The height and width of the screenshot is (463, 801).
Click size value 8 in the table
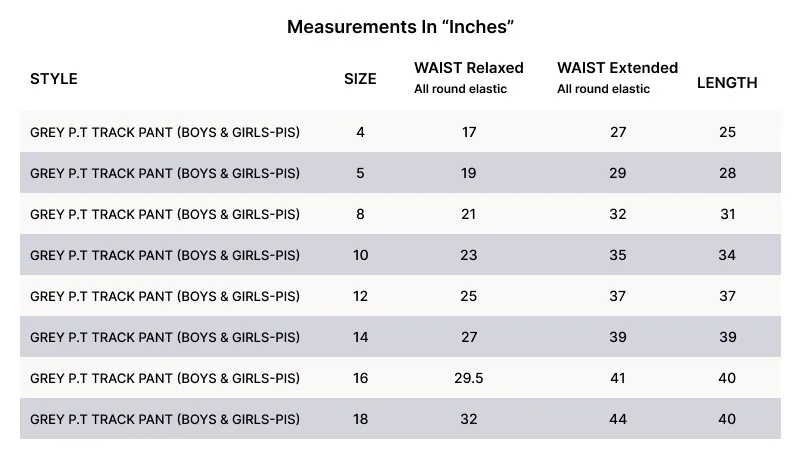[360, 214]
